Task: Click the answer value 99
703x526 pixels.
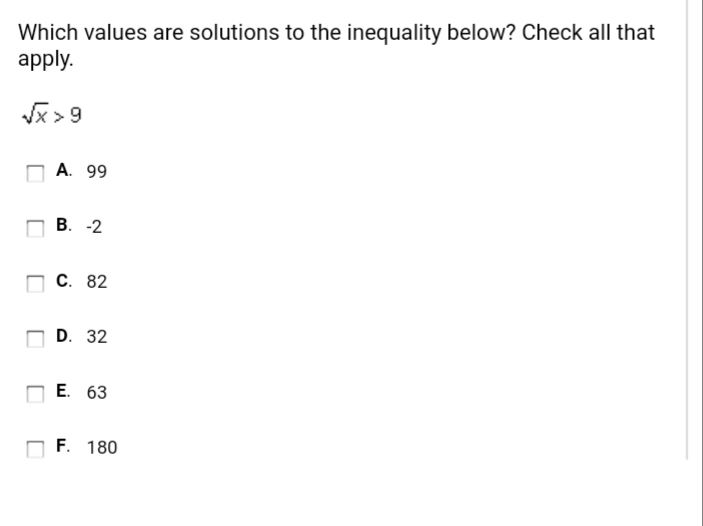Action: (97, 172)
